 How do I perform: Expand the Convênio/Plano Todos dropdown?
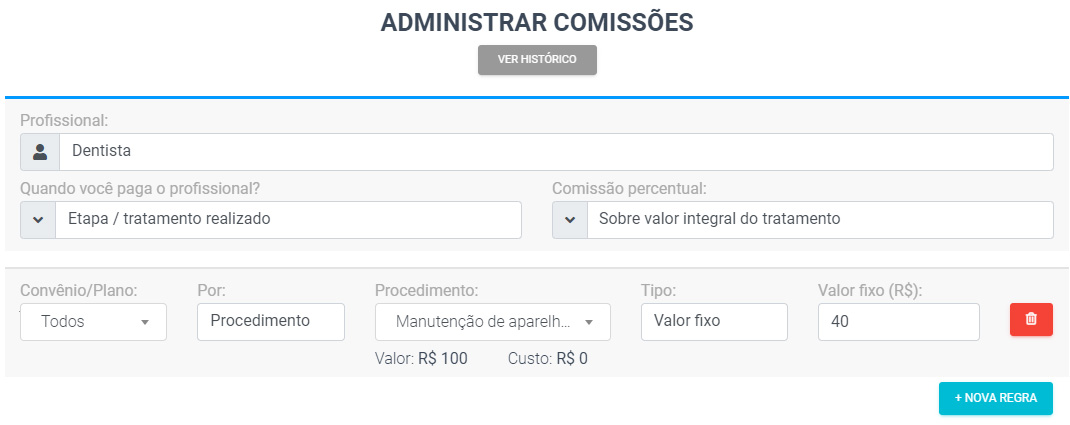93,321
